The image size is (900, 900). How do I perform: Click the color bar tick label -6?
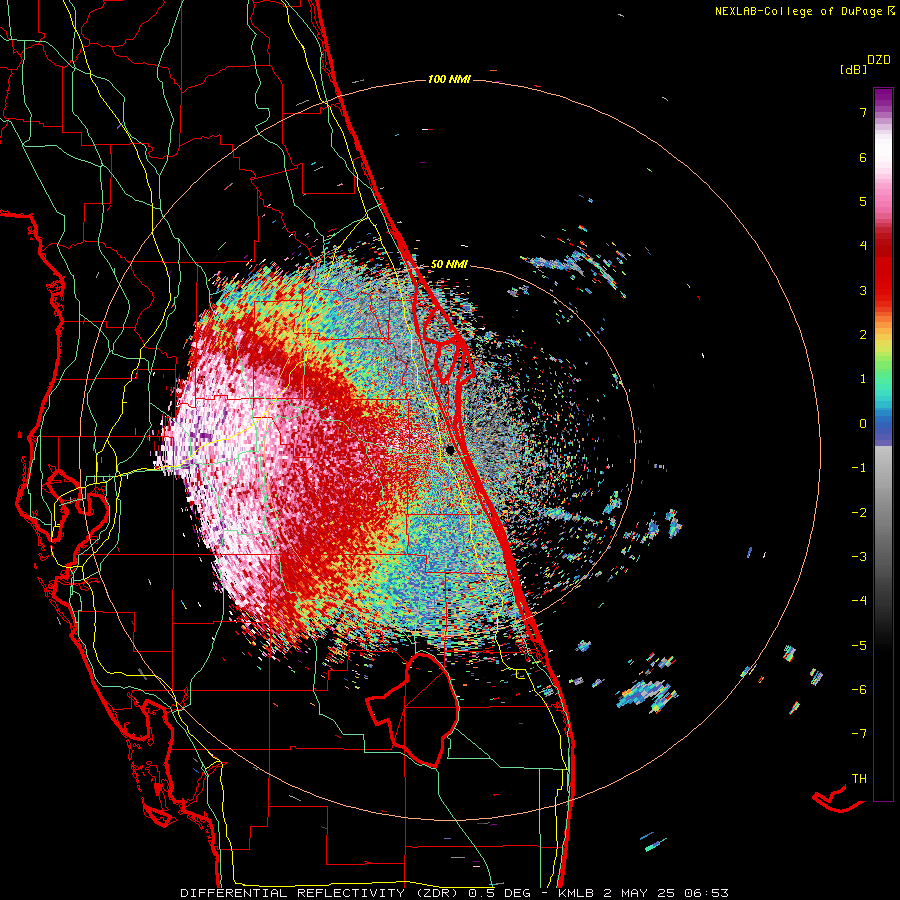pyautogui.click(x=859, y=689)
